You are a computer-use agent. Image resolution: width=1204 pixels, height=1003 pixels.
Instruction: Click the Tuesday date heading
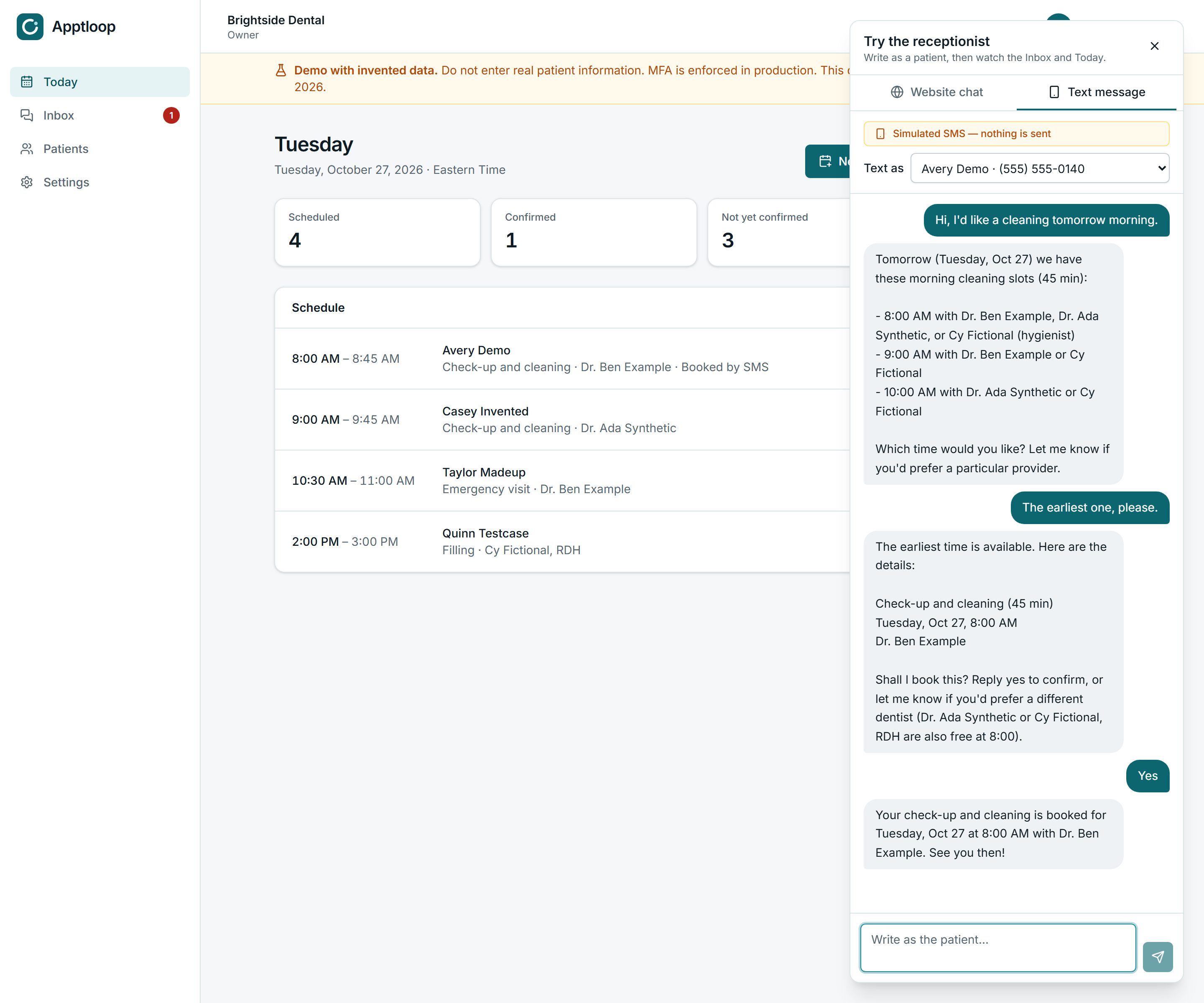tap(314, 145)
